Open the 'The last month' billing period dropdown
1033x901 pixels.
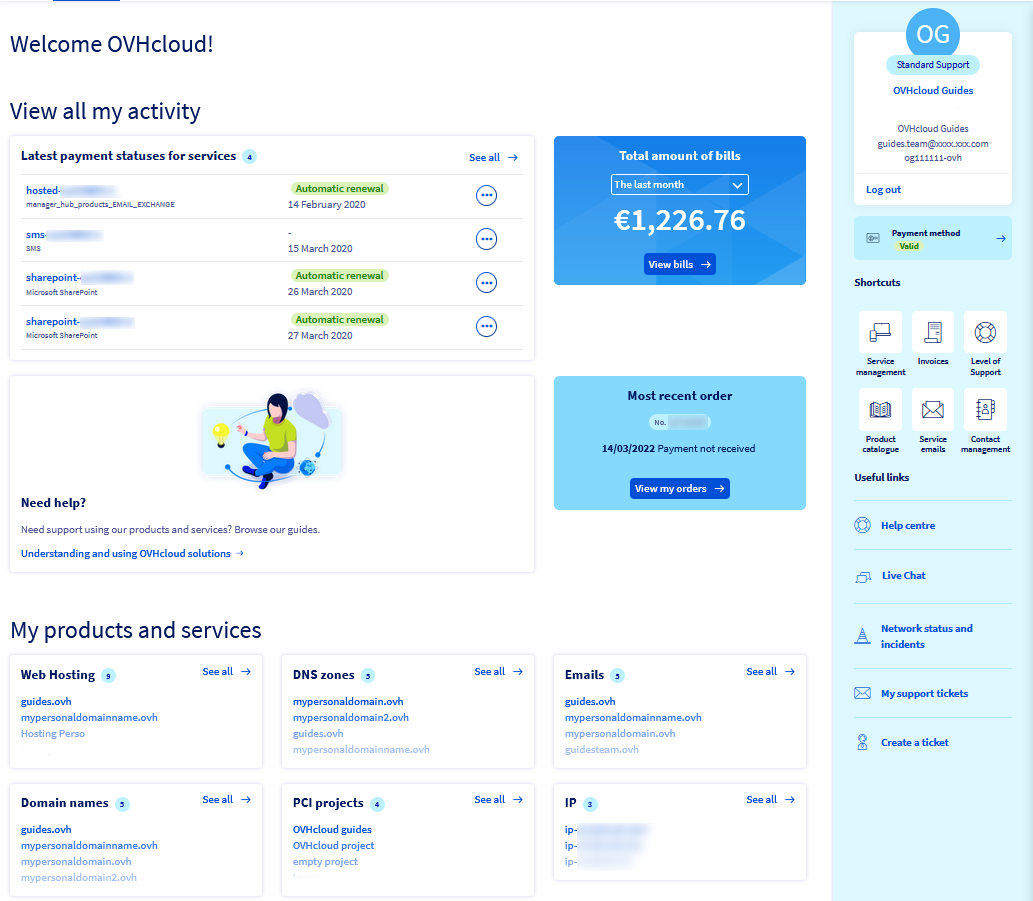(679, 184)
